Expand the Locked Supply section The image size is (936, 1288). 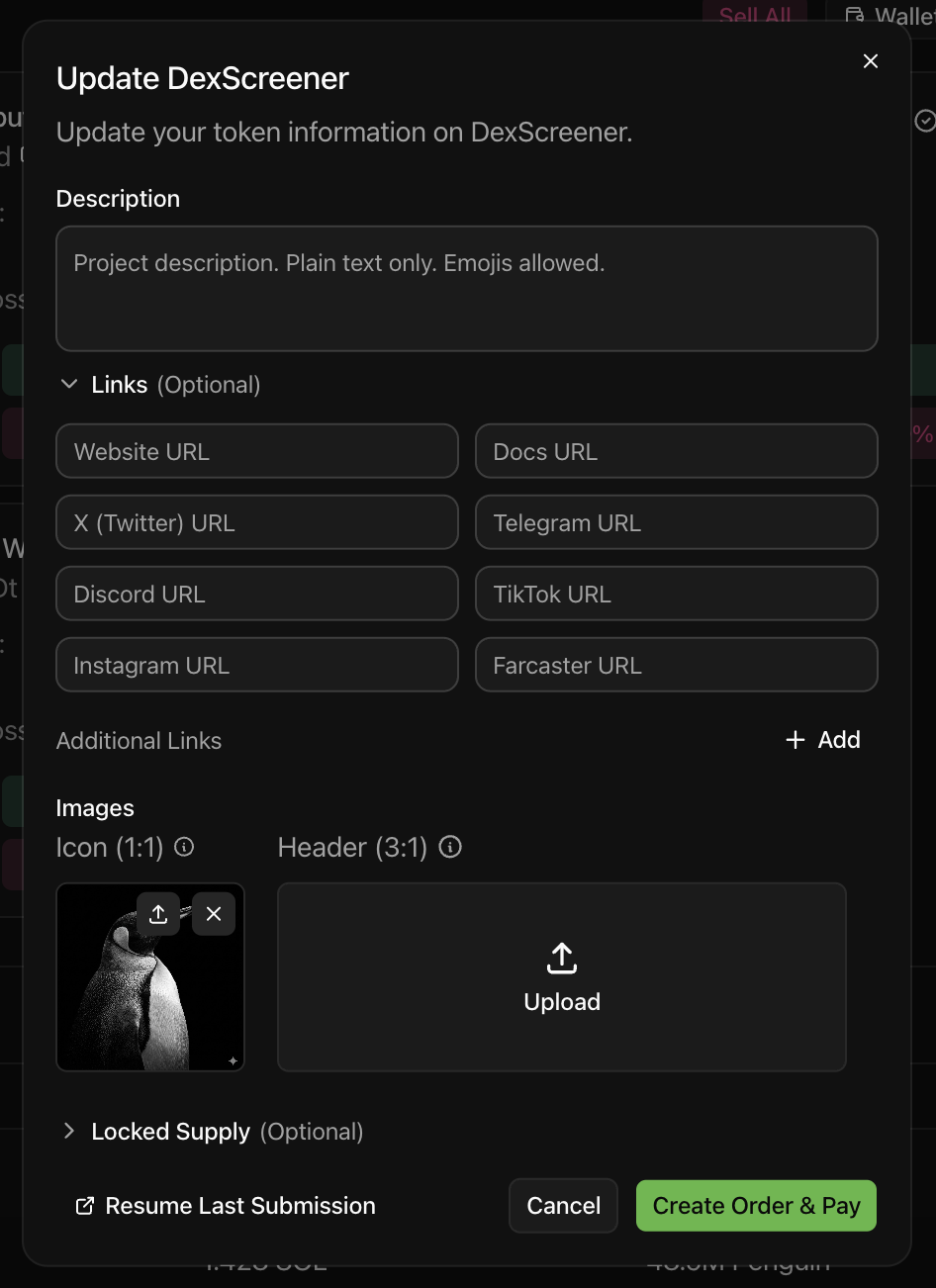[x=69, y=1131]
